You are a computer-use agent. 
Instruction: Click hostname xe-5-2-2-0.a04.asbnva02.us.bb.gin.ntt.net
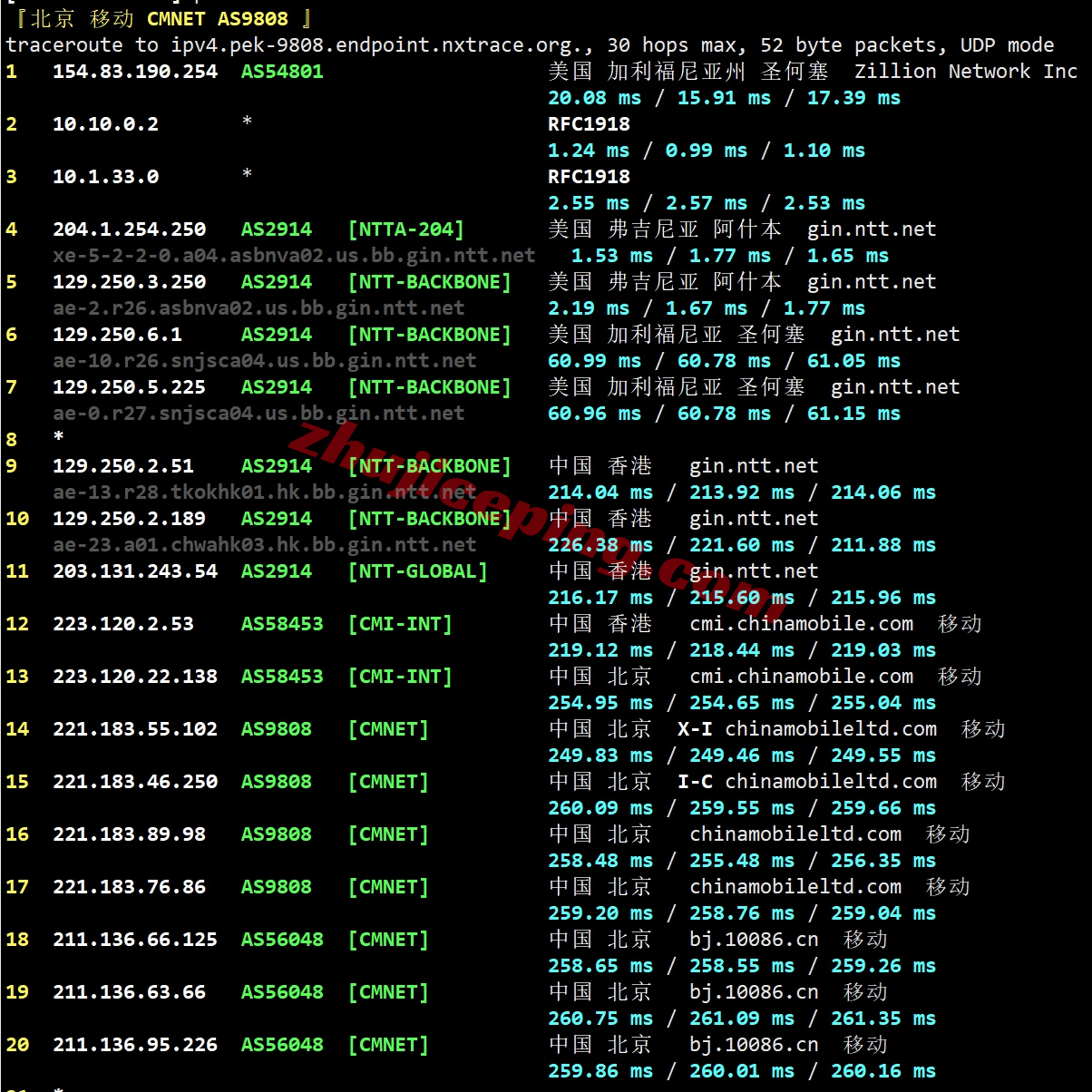(294, 256)
